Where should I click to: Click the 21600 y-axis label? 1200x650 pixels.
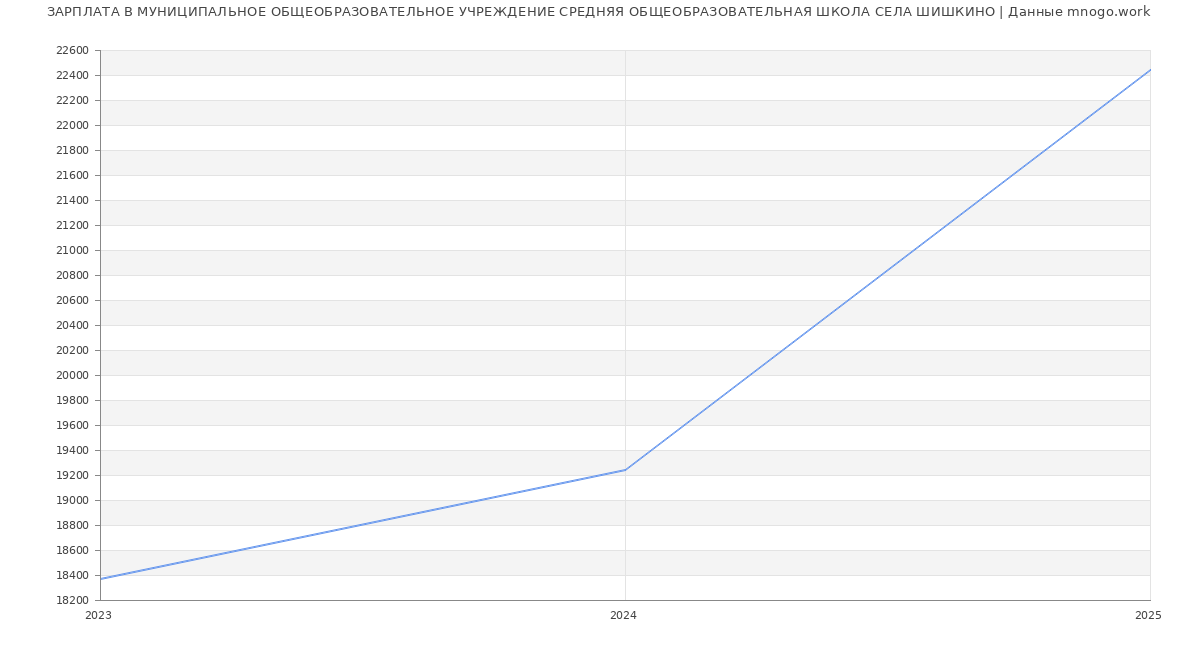72,176
